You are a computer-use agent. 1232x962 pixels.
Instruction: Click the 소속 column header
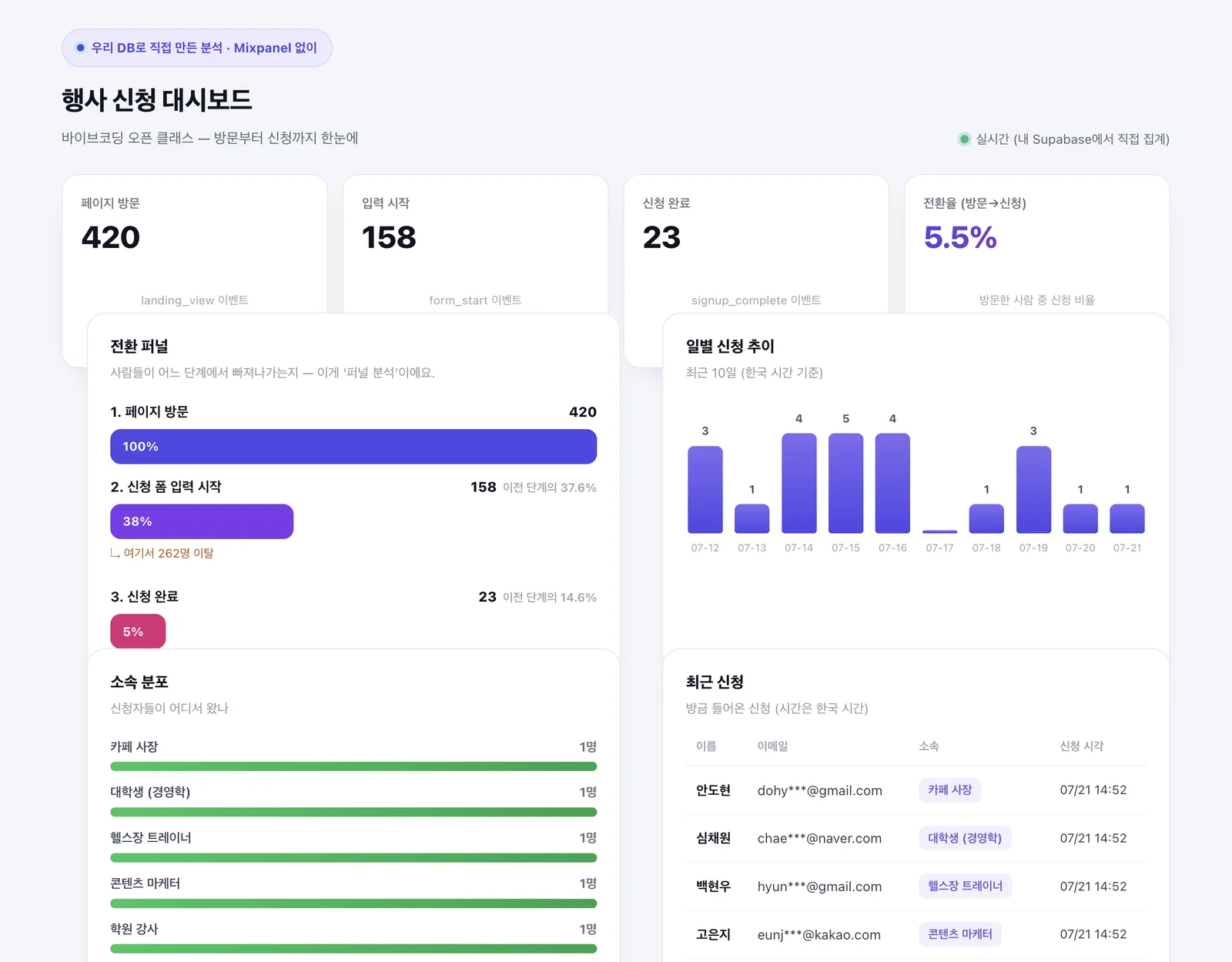(929, 746)
